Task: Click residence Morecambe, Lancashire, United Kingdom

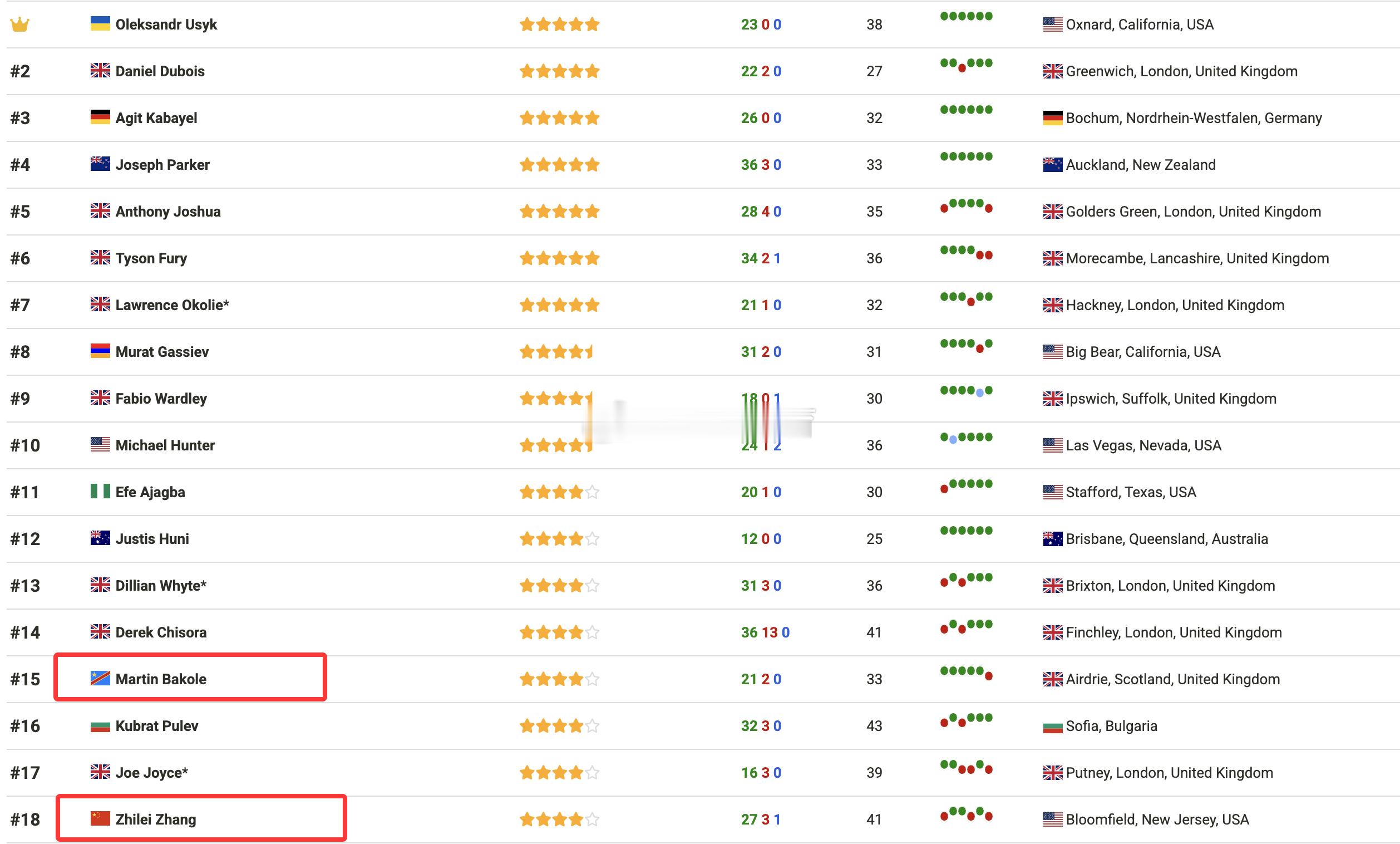Action: 1197,258
